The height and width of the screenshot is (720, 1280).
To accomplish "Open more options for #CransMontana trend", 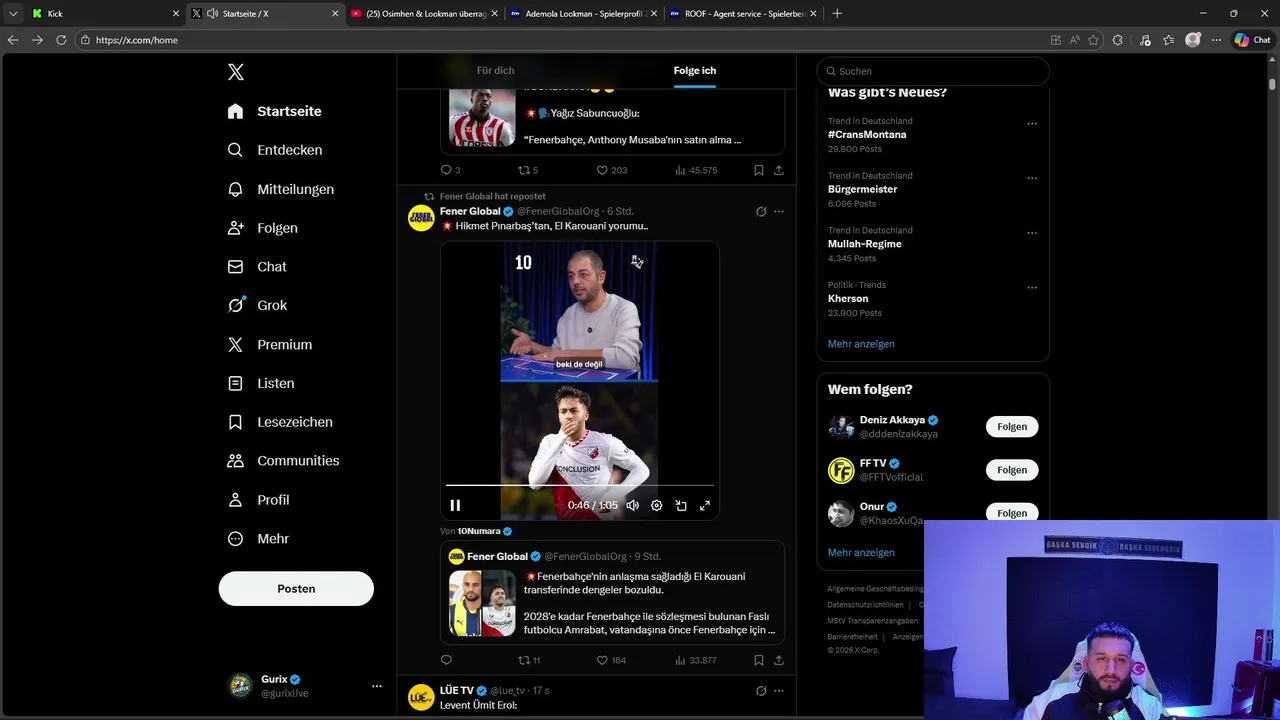I will coord(1032,124).
